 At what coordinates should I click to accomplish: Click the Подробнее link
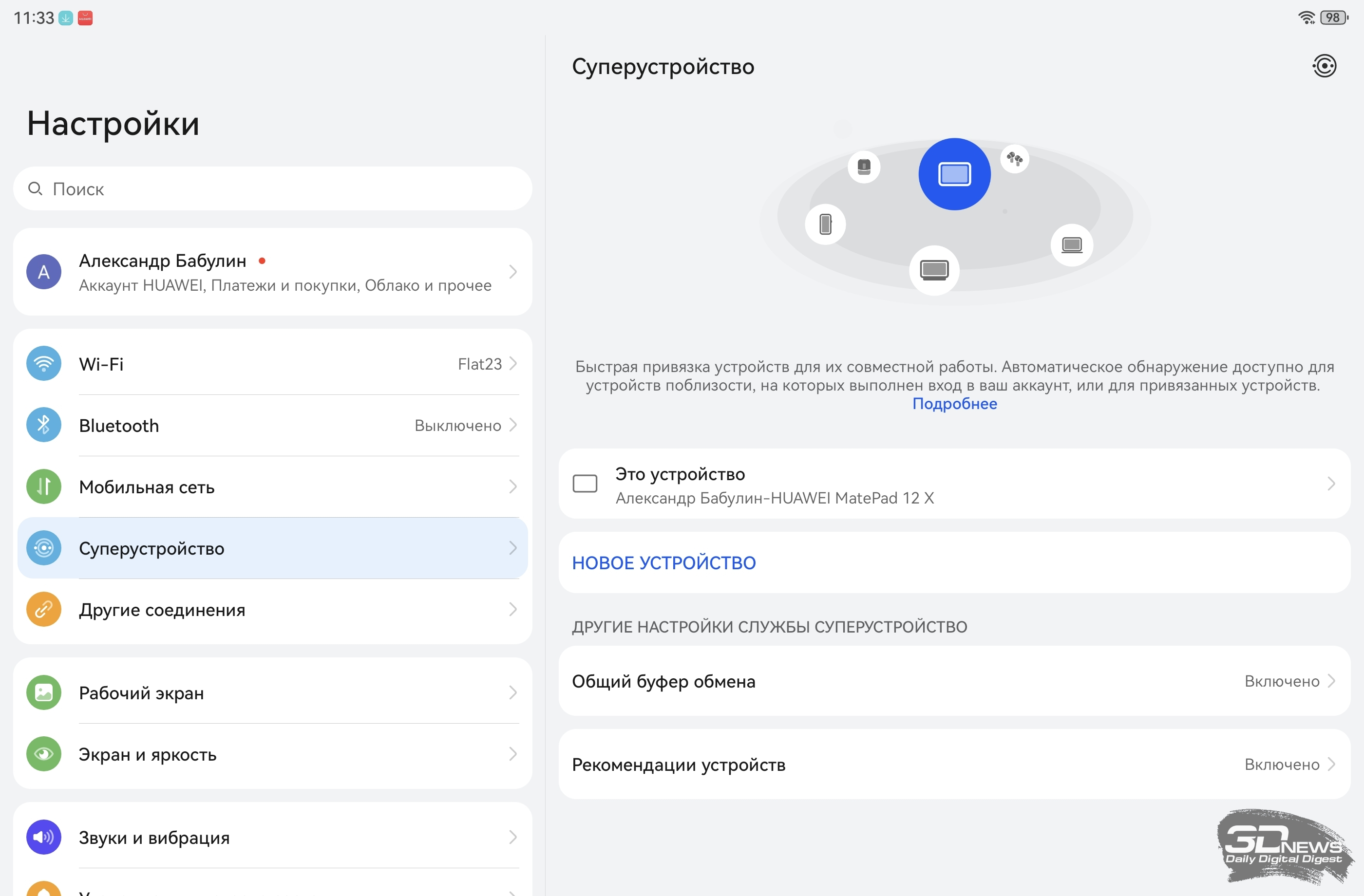tap(954, 404)
